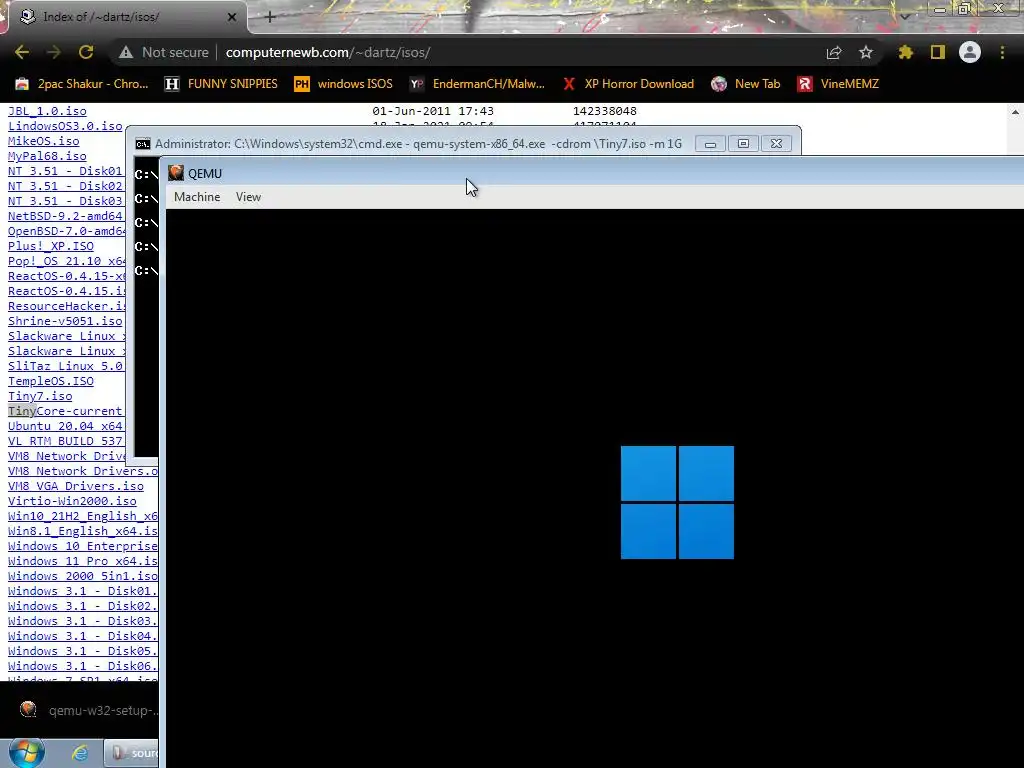Viewport: 1024px width, 768px height.
Task: Click the VM8 VGA Drivers.iso link
Action: pos(76,486)
